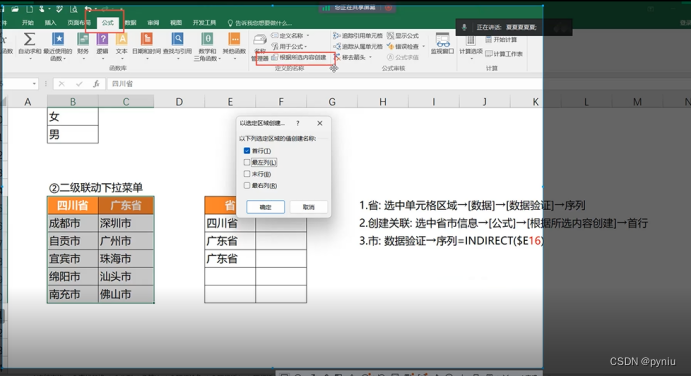Select the cell containing 成都市
Image resolution: width=692 pixels, height=377 pixels.
coord(73,223)
